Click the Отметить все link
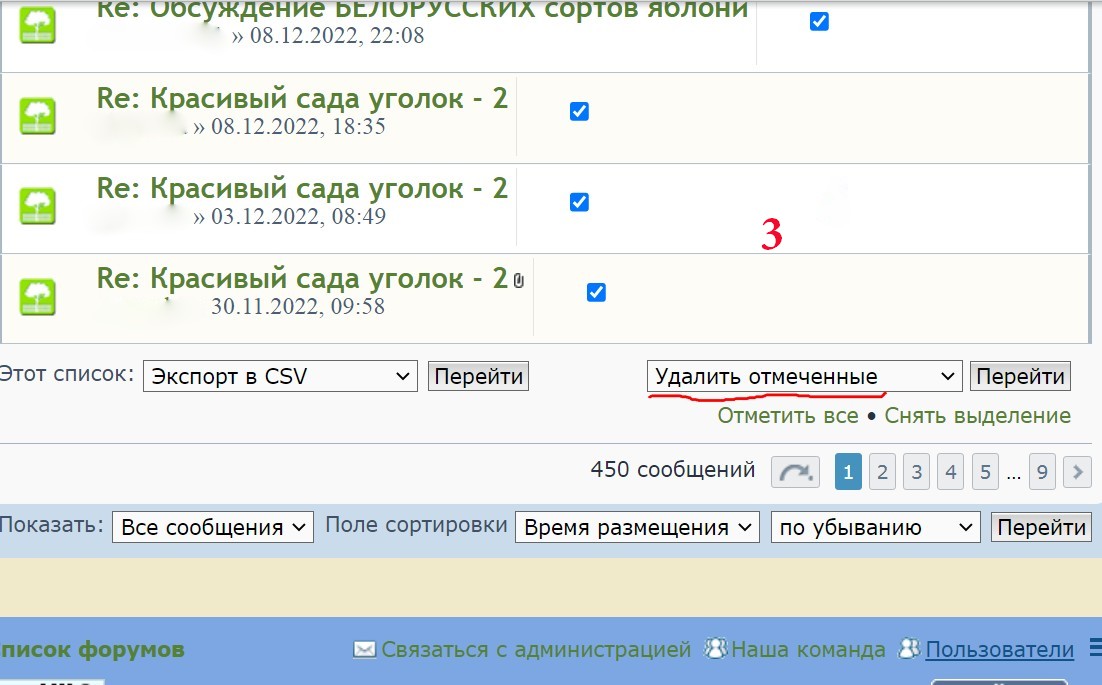Image resolution: width=1102 pixels, height=685 pixels. 787,415
